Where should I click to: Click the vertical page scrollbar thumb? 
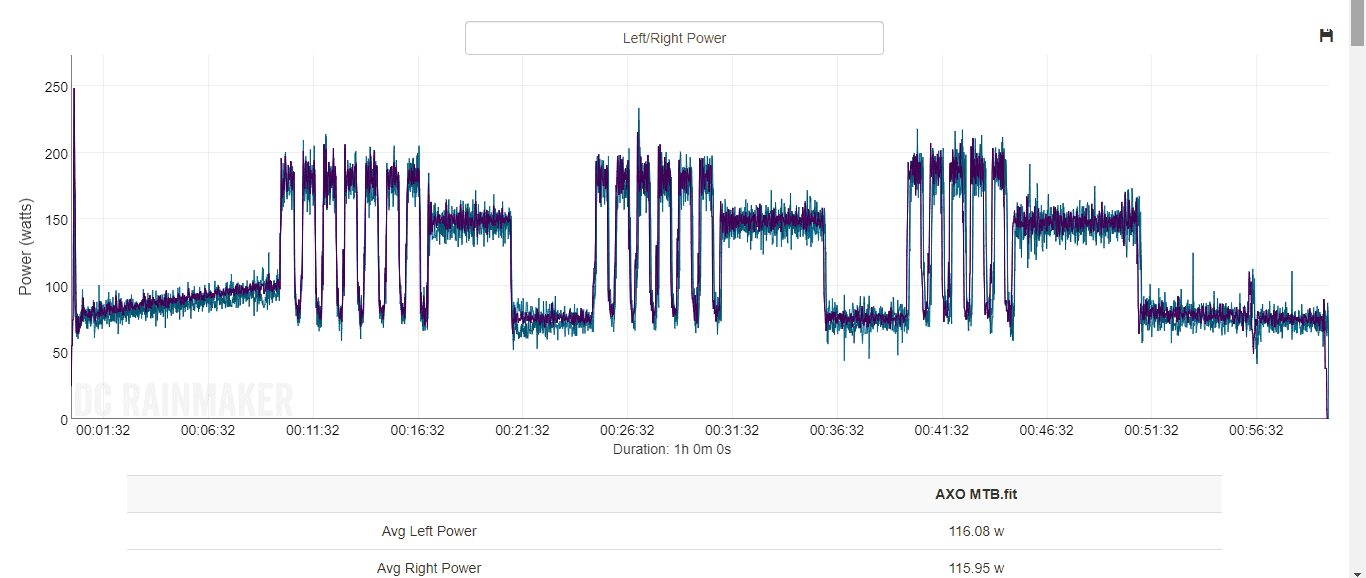1357,24
